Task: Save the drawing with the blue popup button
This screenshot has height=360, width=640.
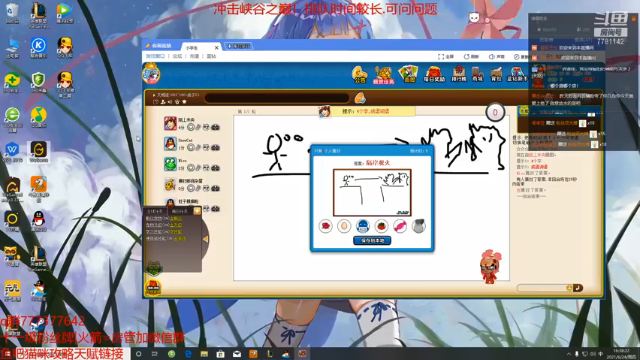Action: point(372,240)
